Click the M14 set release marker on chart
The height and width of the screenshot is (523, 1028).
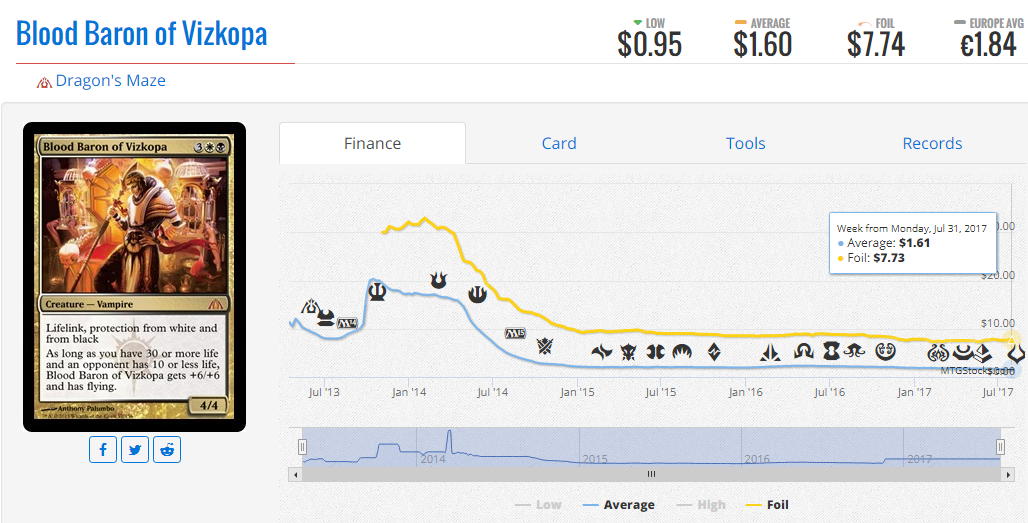point(346,323)
